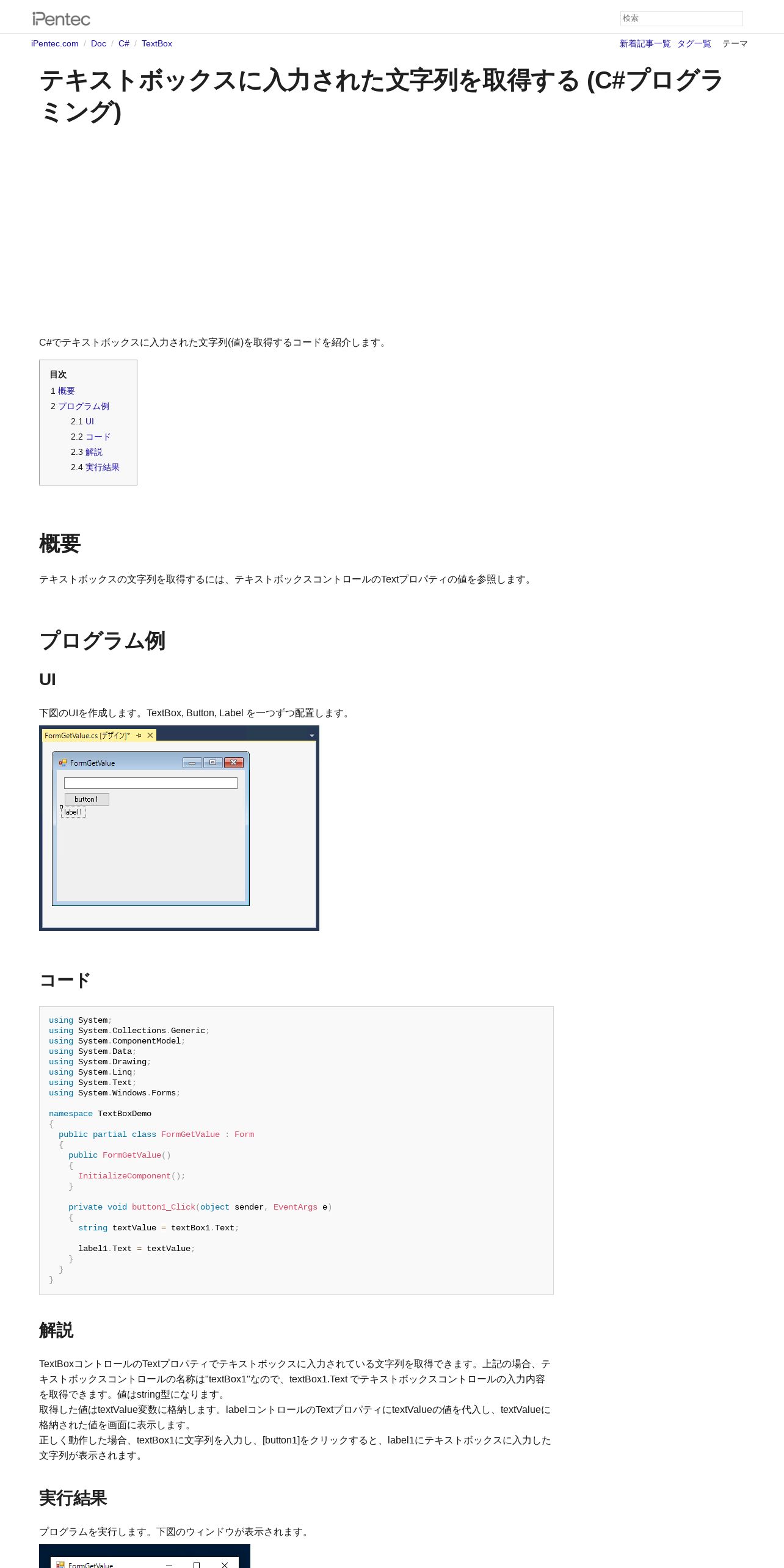Open the テーマ menu

(x=735, y=44)
